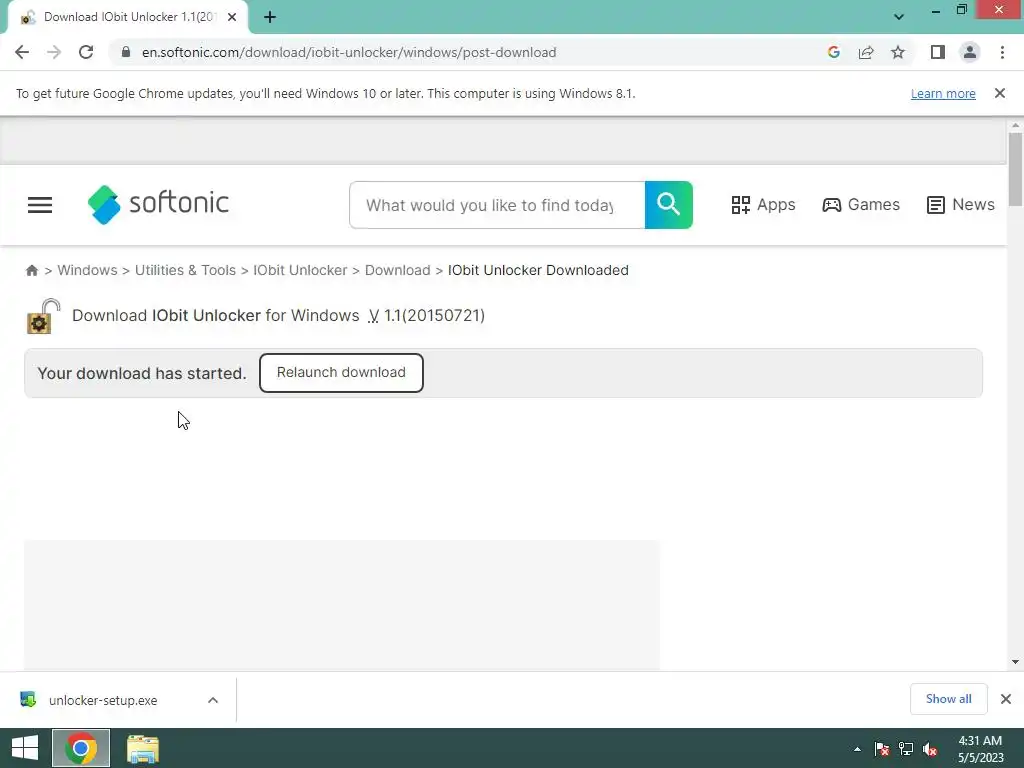Reload the current page

coord(86,52)
